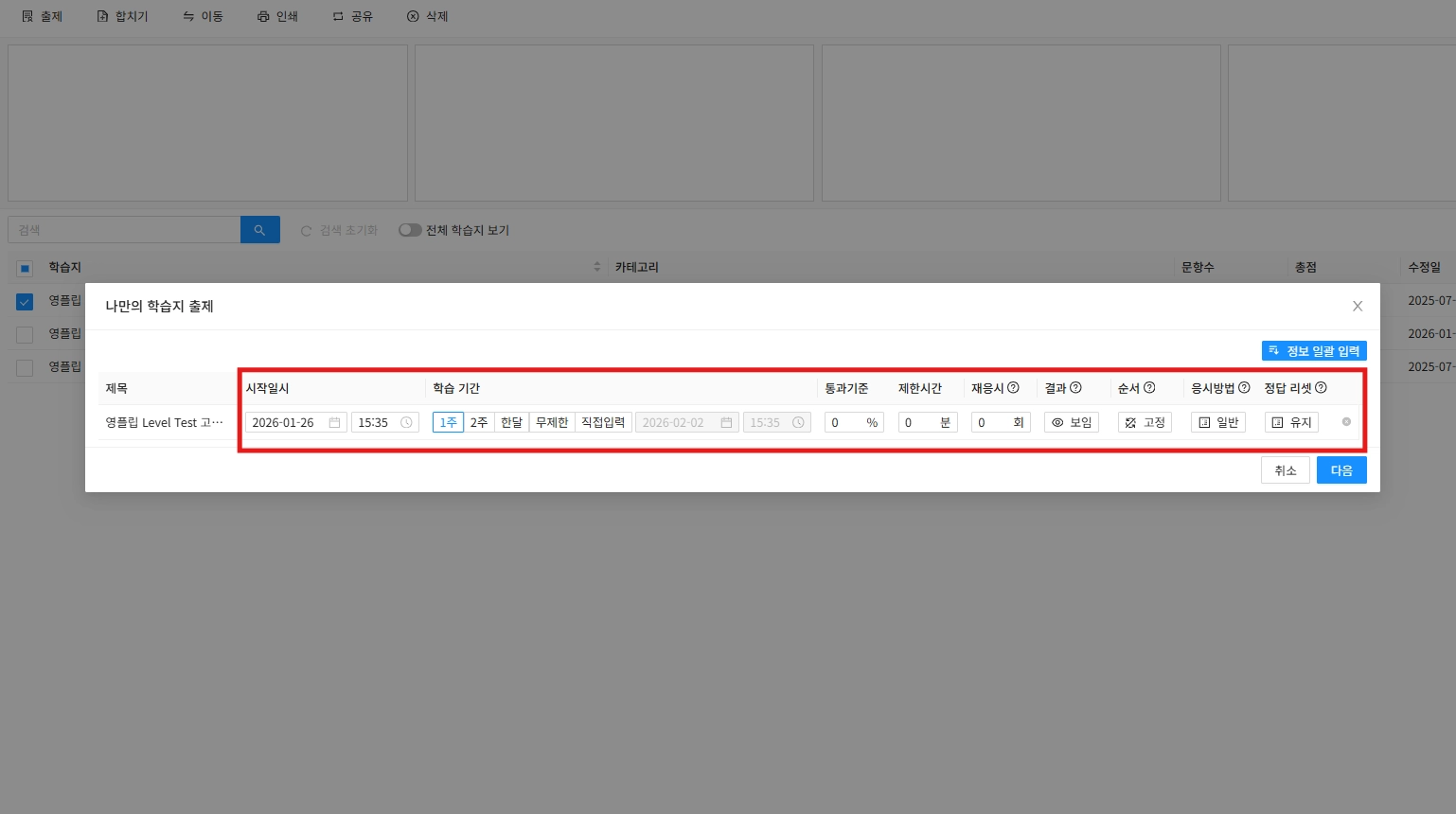1456x814 pixels.
Task: Click the blue 다음 button
Action: (x=1341, y=470)
